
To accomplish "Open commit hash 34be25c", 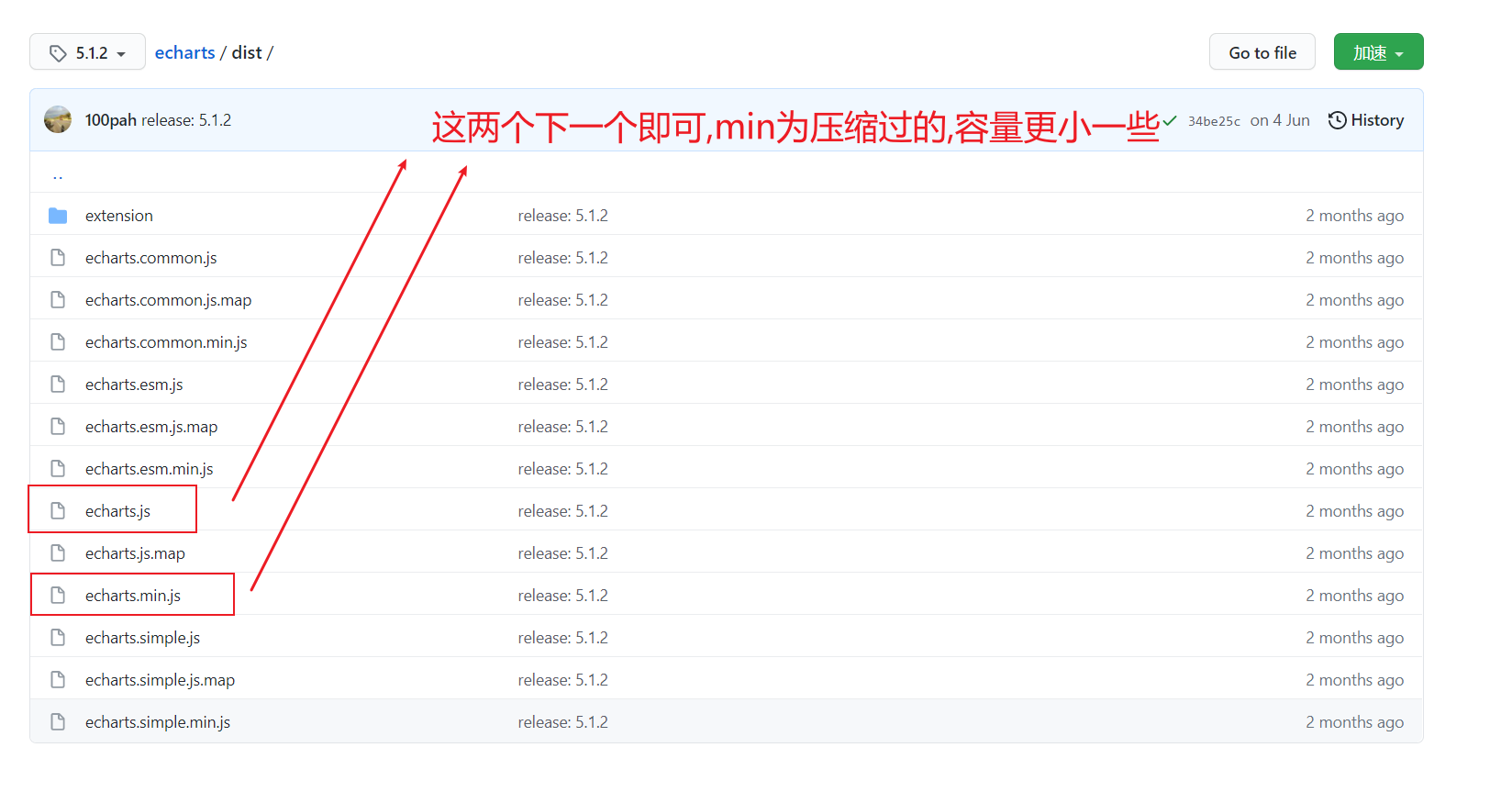I will point(1214,121).
